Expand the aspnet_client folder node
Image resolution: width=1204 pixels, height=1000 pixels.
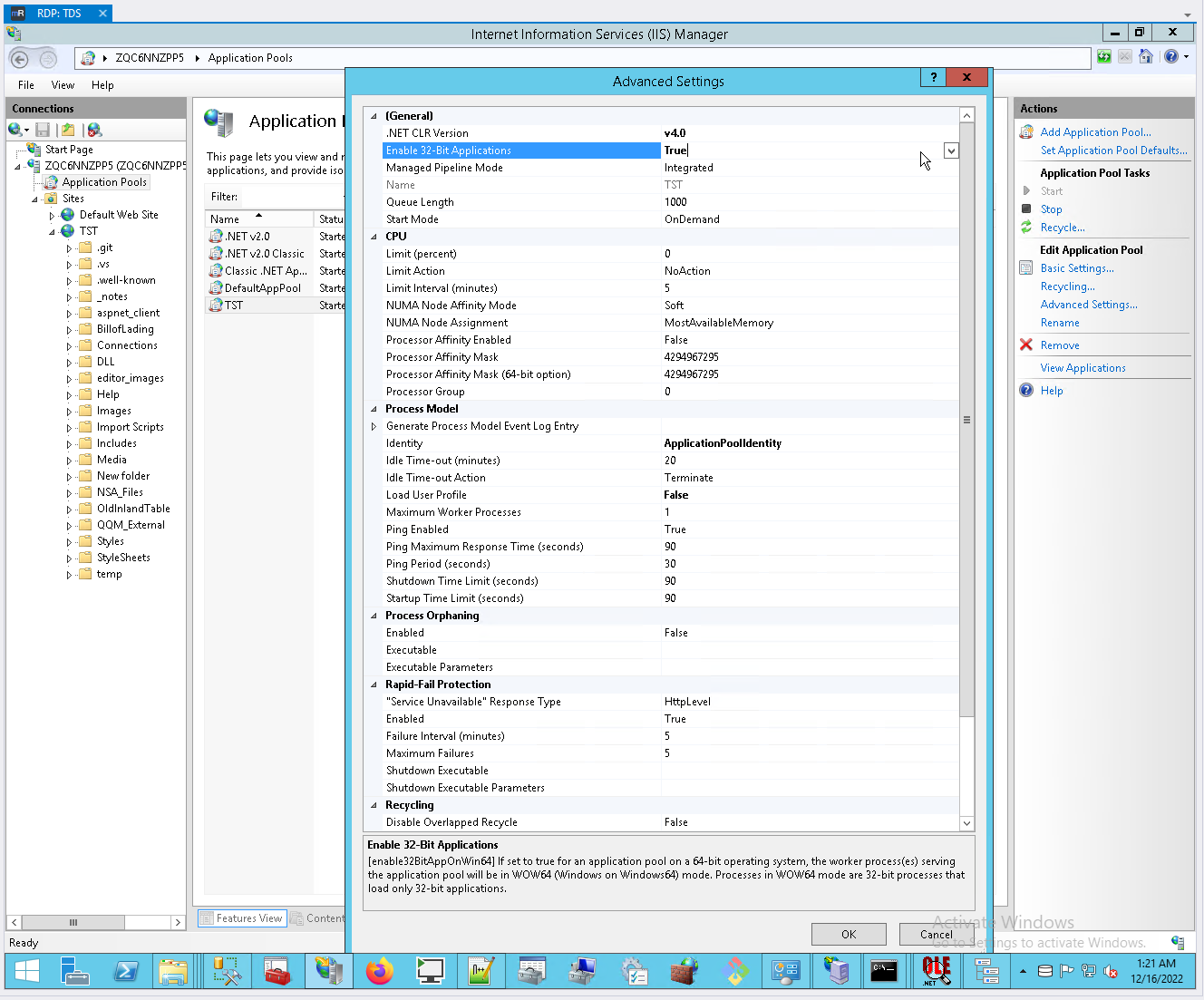tap(69, 314)
